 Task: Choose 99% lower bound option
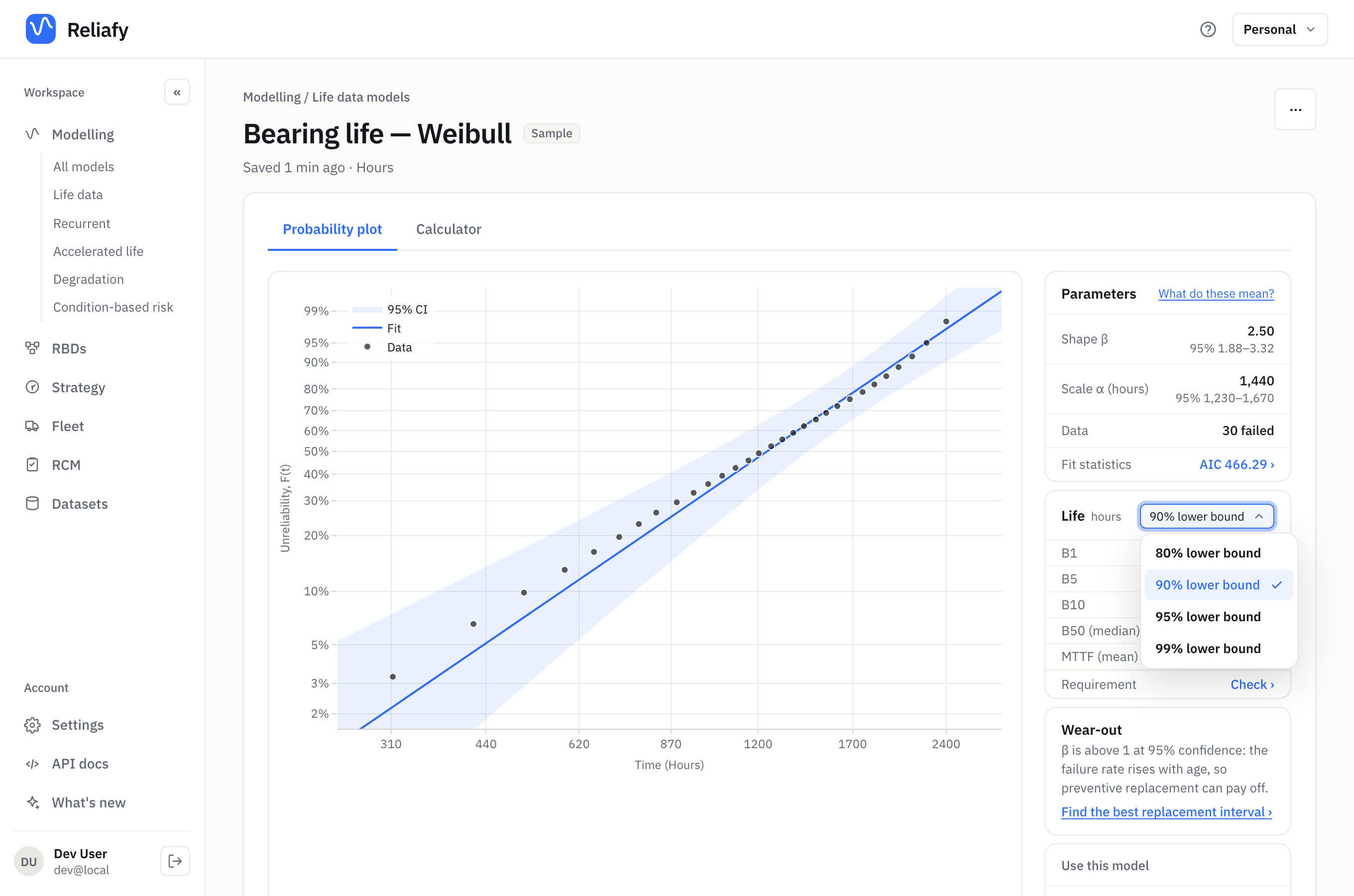pos(1219,649)
